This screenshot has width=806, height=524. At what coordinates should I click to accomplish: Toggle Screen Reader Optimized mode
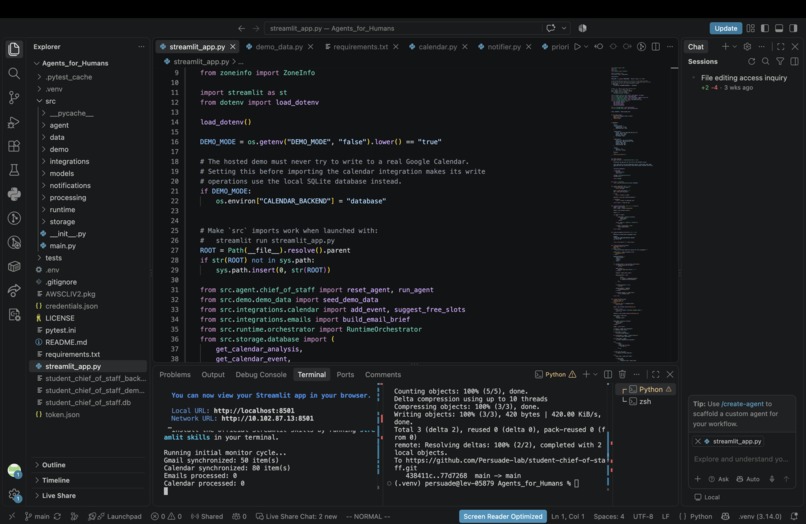[x=503, y=516]
